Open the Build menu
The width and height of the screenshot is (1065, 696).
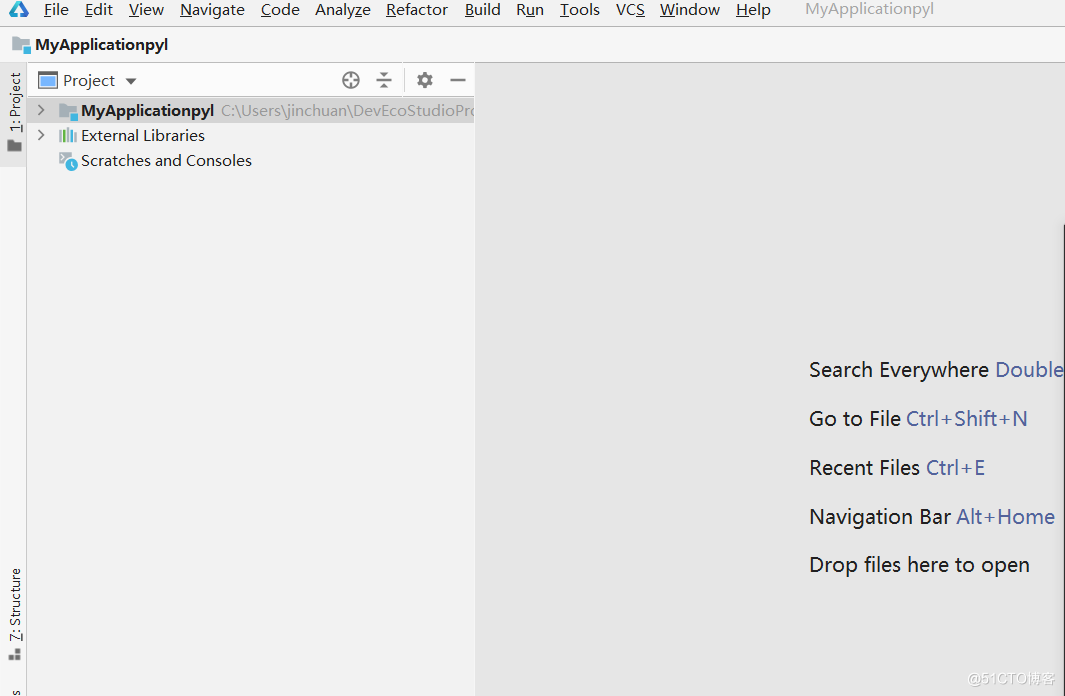coord(482,10)
